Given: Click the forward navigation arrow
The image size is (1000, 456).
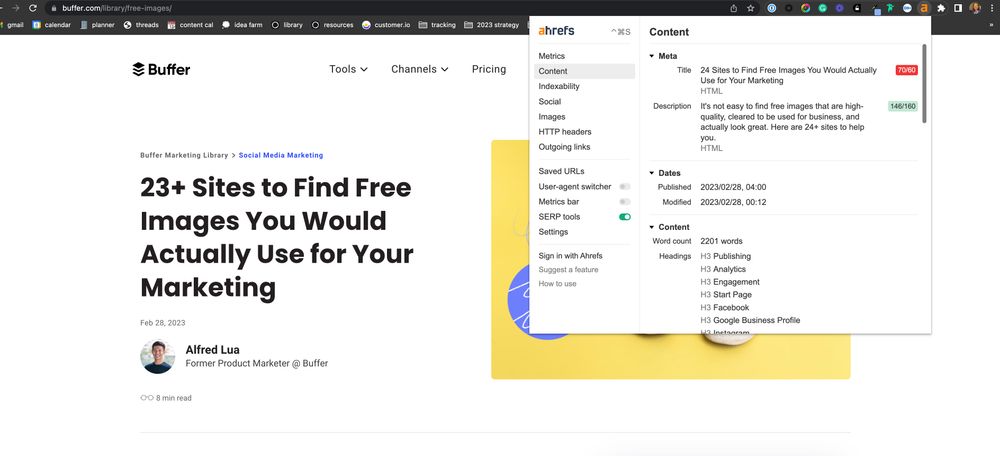Looking at the screenshot, I should 15,8.
